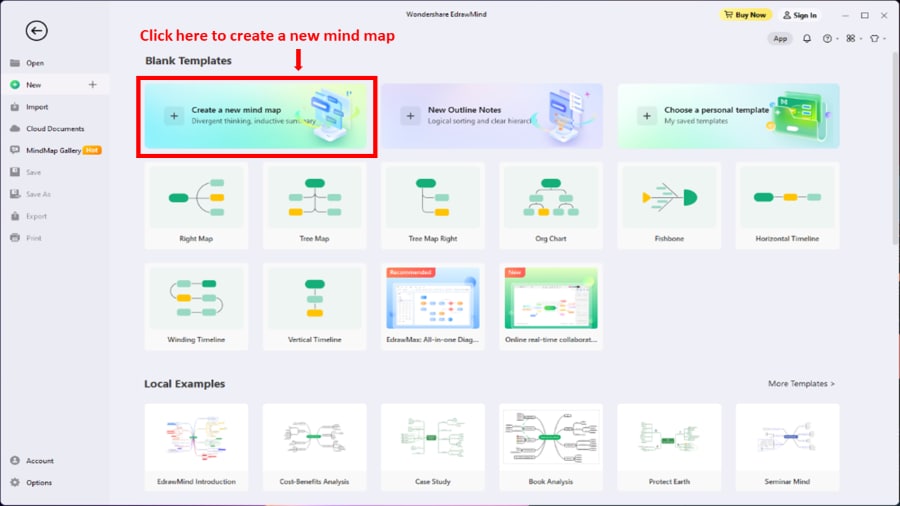Select the Org Chart template
900x506 pixels.
pos(551,206)
